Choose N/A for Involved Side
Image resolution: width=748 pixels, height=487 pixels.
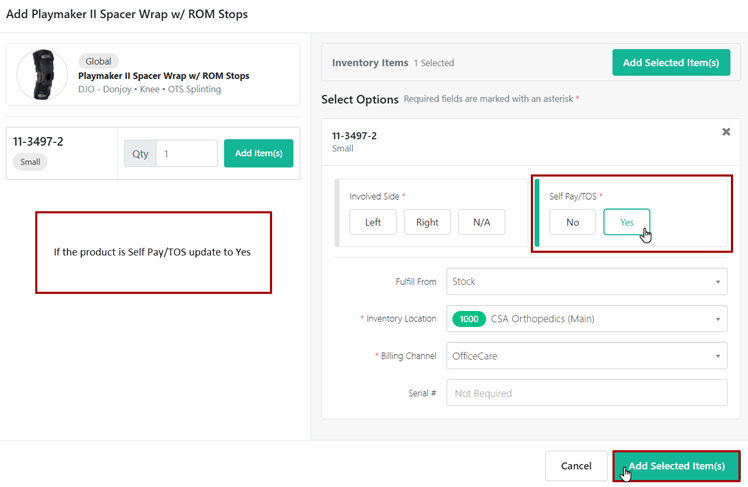tap(481, 222)
